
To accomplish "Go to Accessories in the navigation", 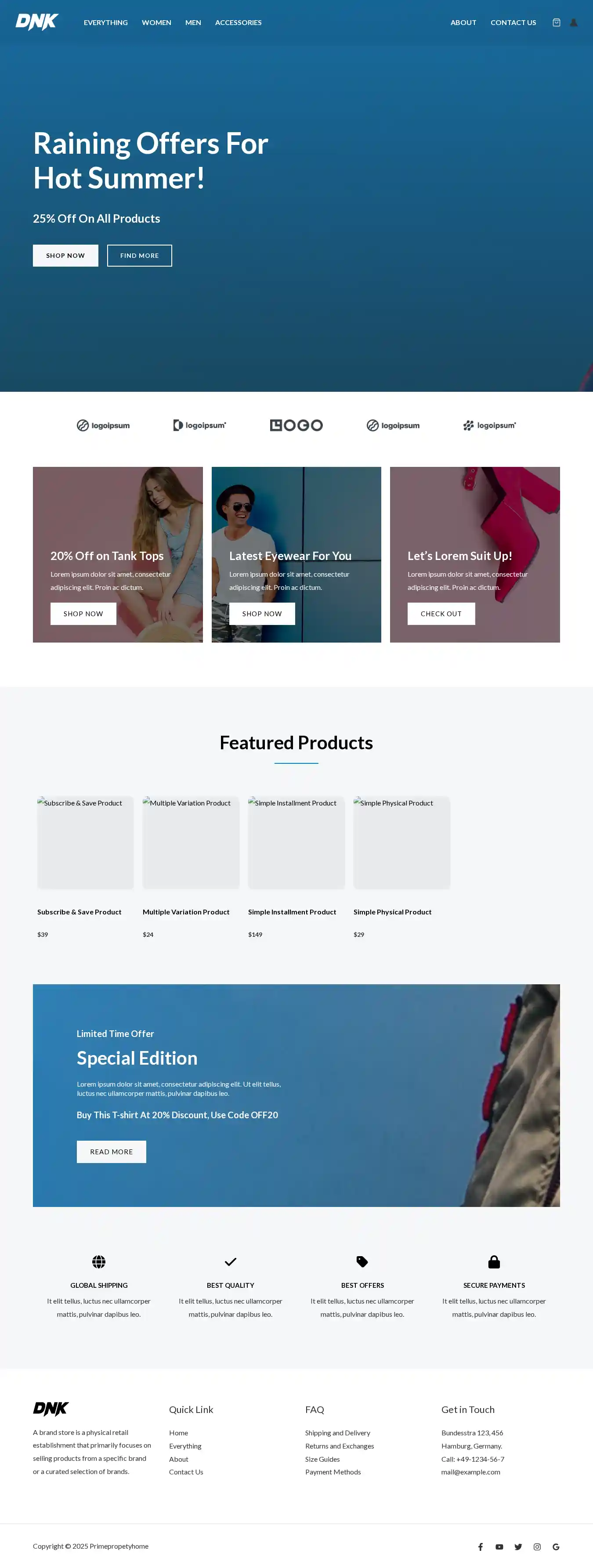I will (238, 22).
